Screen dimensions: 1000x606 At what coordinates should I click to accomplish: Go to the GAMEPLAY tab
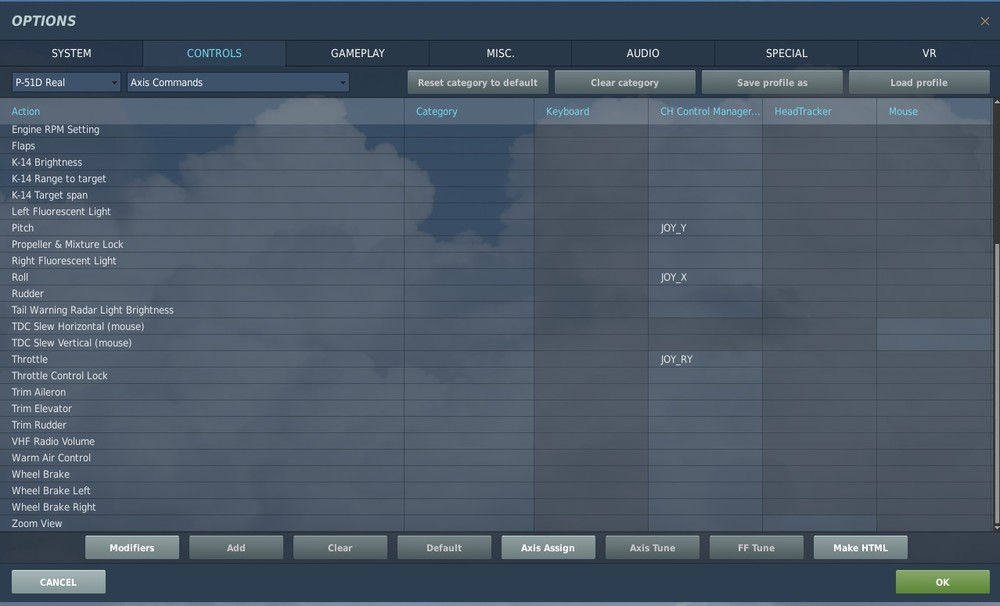click(x=357, y=53)
